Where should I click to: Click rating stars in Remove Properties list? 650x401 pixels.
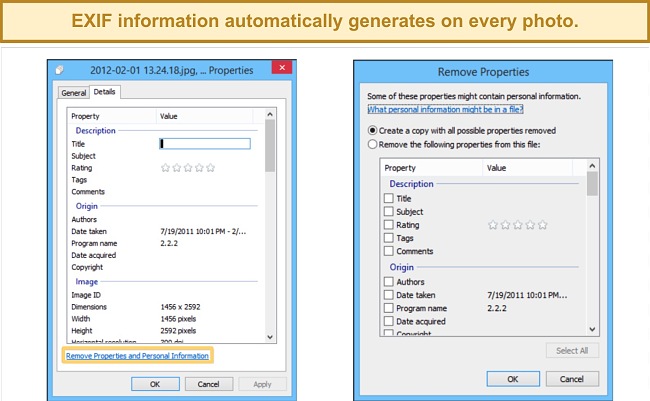point(517,225)
